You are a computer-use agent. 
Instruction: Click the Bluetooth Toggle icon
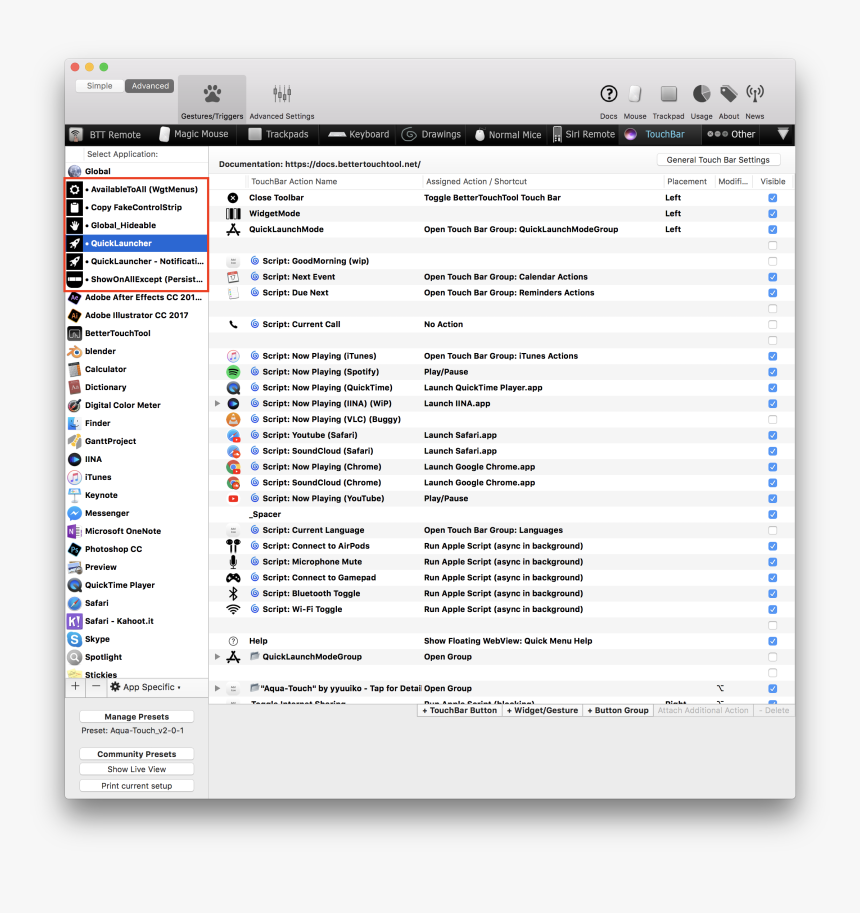tap(233, 593)
